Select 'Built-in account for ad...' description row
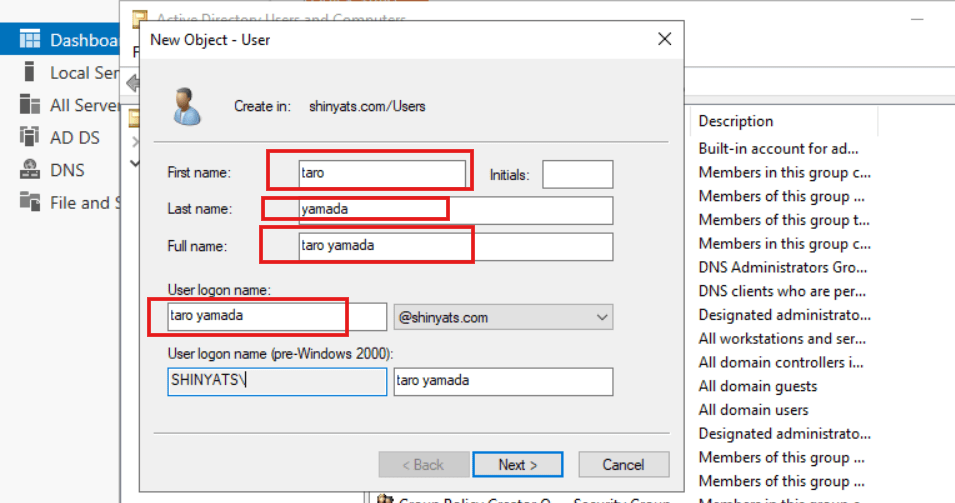Image resolution: width=955 pixels, height=503 pixels. coord(778,149)
